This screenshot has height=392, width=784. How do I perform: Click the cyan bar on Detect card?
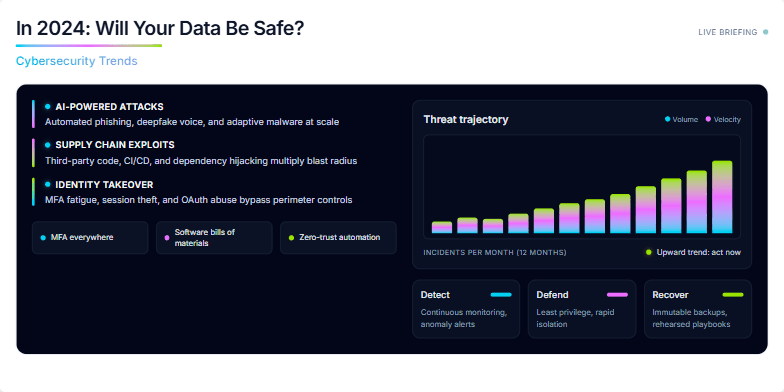(501, 295)
